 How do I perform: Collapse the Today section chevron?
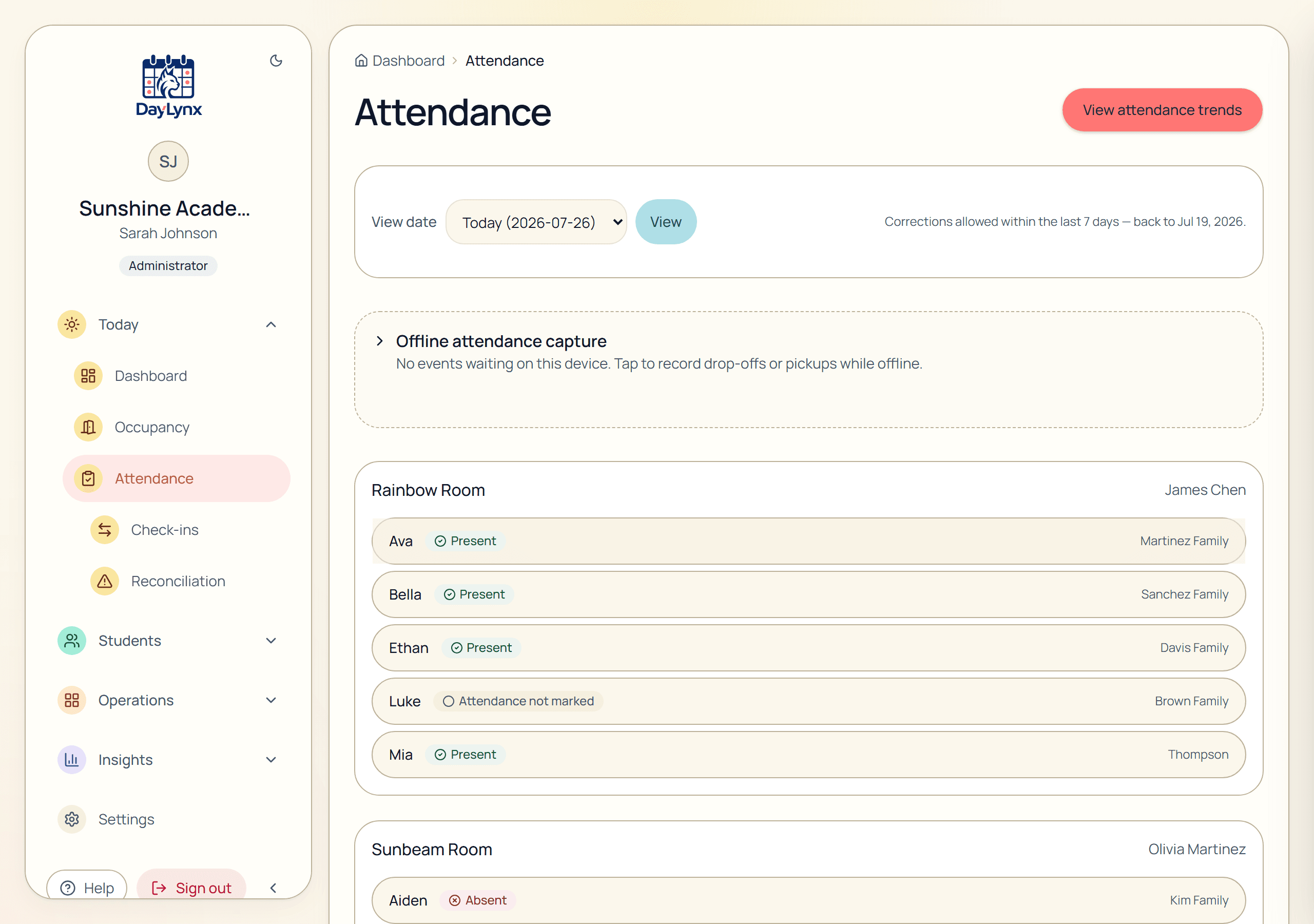point(272,324)
